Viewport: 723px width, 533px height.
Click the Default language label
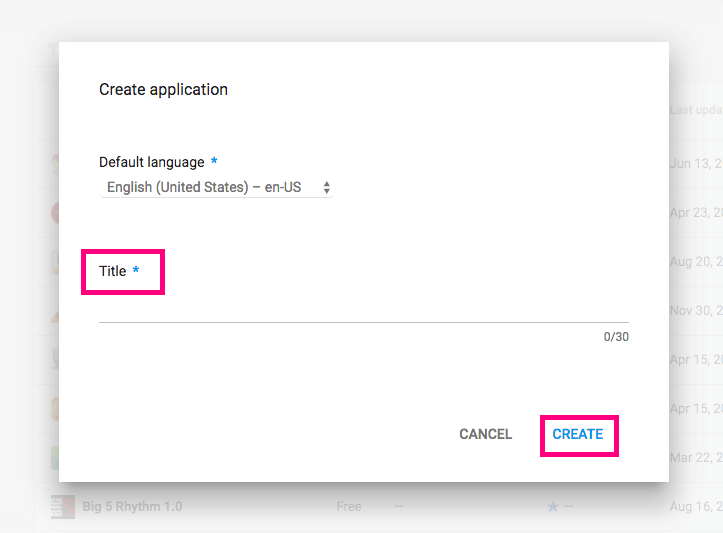point(152,162)
